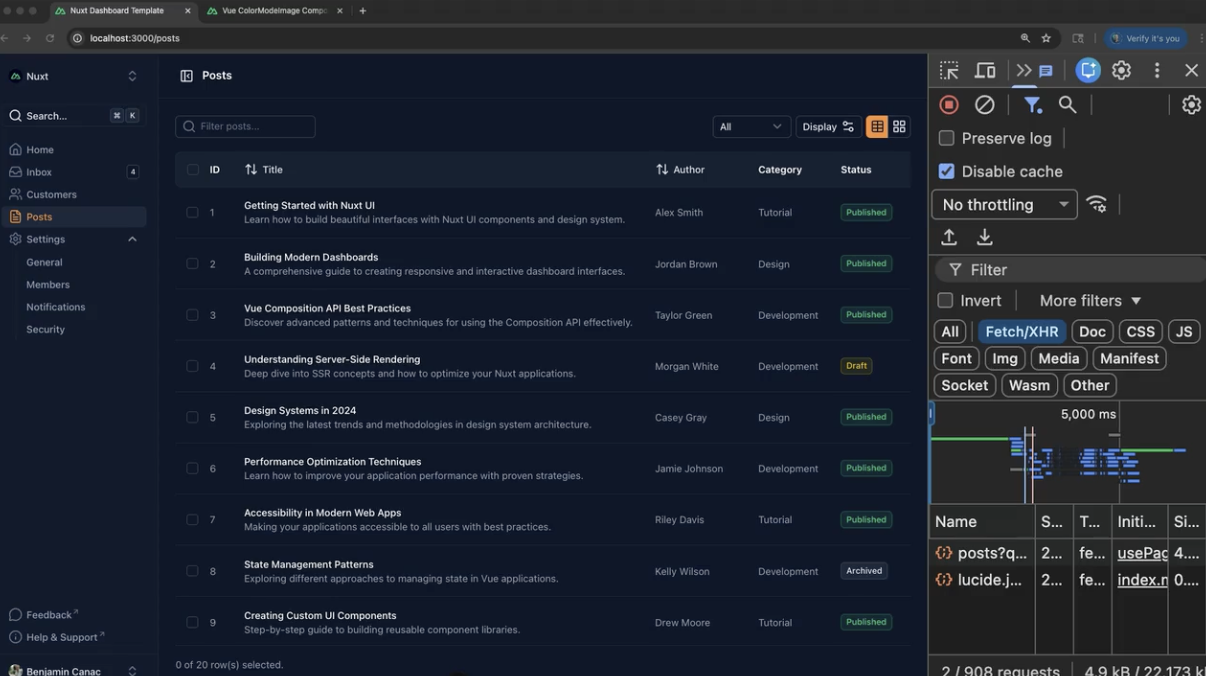Switch to grid view of posts

click(899, 127)
